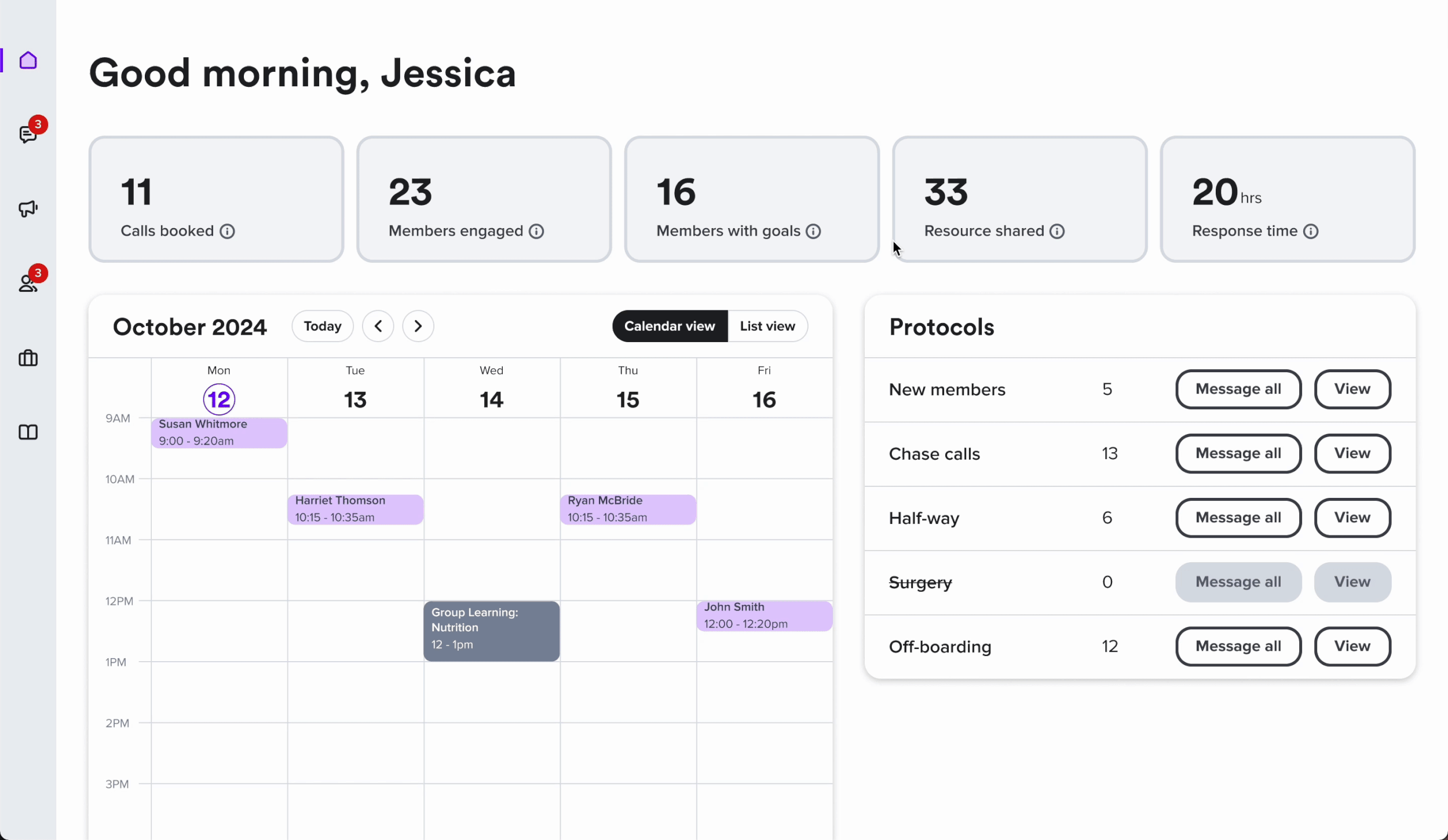Viewport: 1448px width, 840px height.
Task: Click the info icon beside Calls booked
Action: (227, 232)
